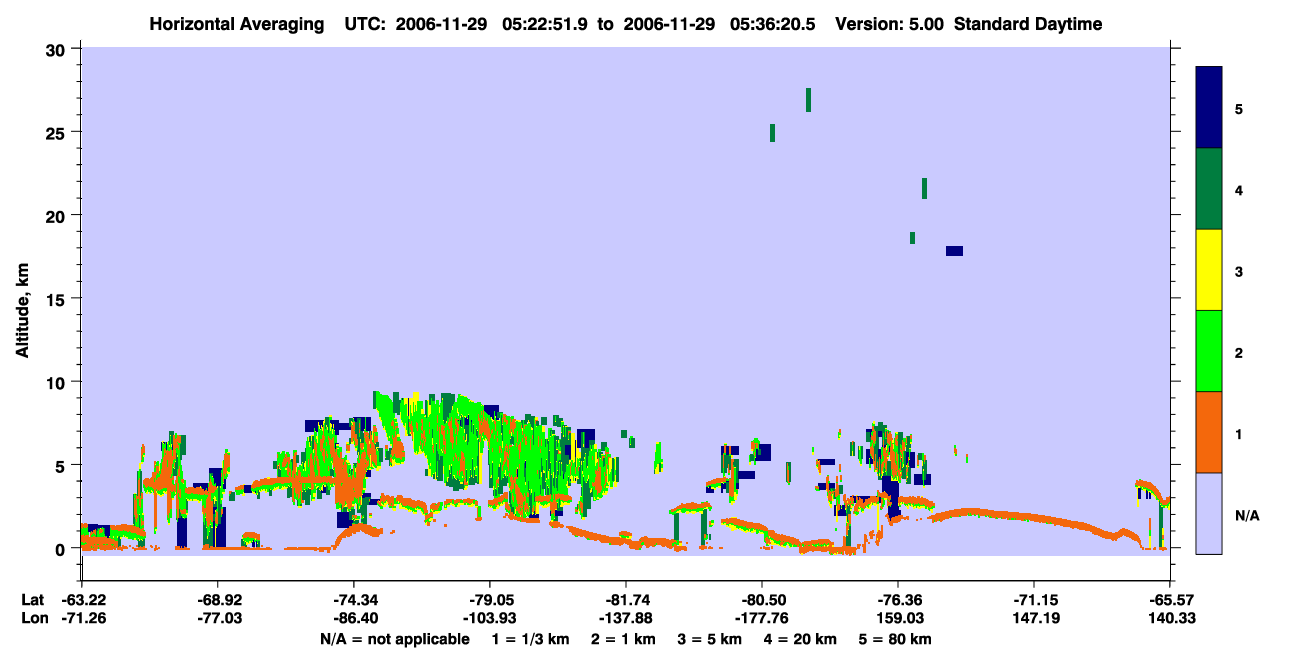Click latitude value -65.57
Viewport: 1300px width, 667px height.
coord(1171,600)
